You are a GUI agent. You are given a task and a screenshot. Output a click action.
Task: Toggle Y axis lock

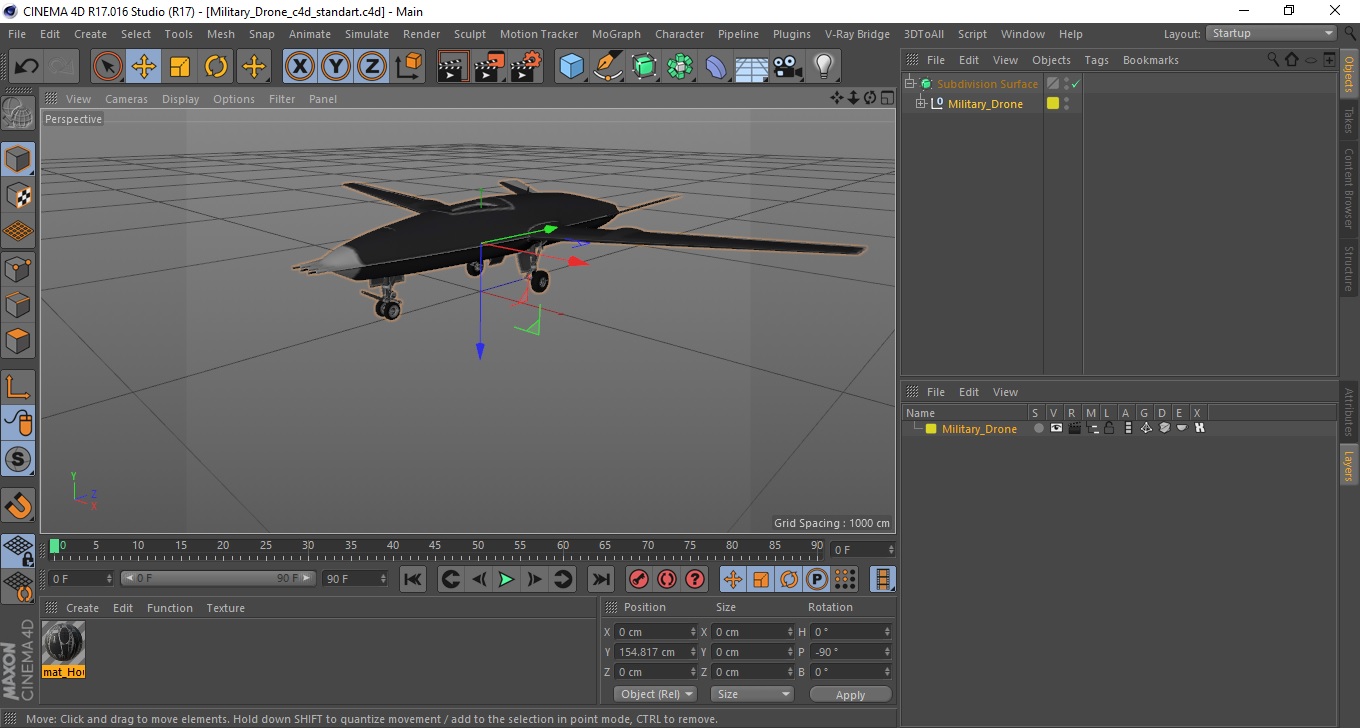tap(336, 67)
